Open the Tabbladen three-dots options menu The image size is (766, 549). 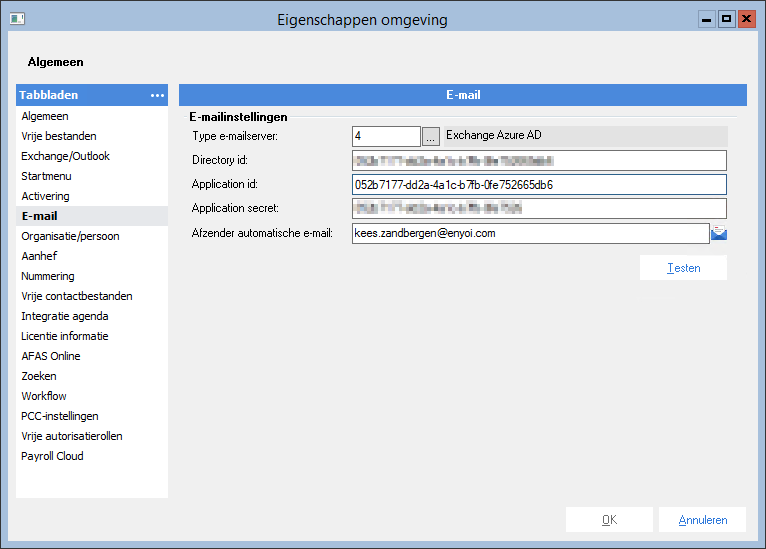pyautogui.click(x=157, y=95)
